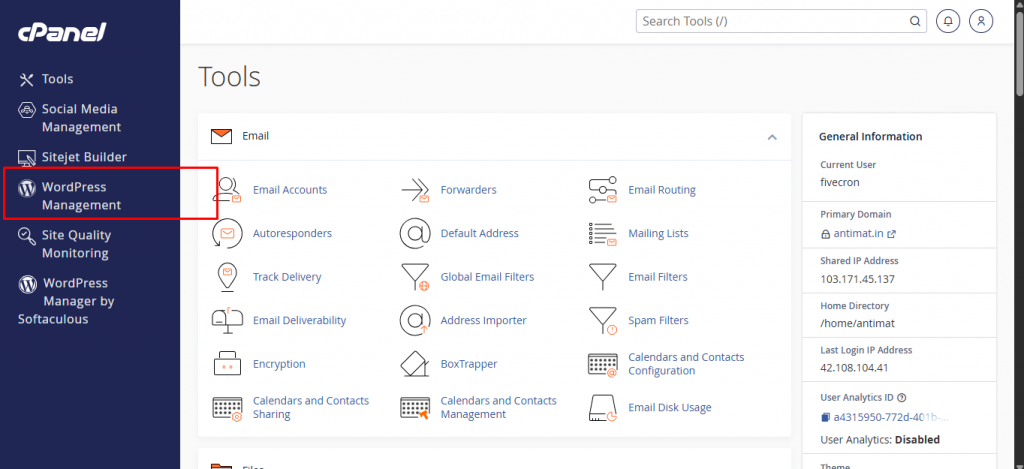This screenshot has width=1024, height=469.
Task: Open the Track Delivery link
Action: tap(287, 277)
